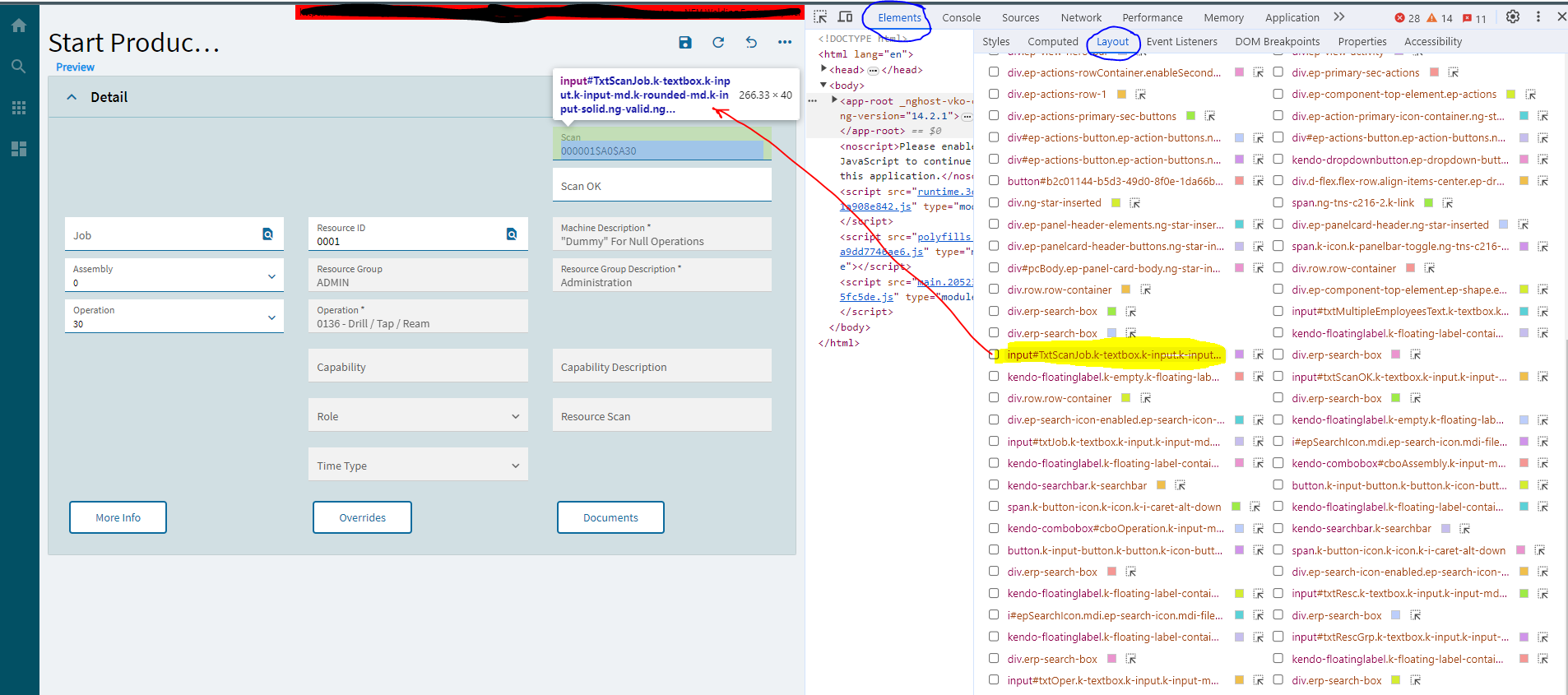Open the Role dropdown
Screen dimensions: 1568x695
coord(516,416)
